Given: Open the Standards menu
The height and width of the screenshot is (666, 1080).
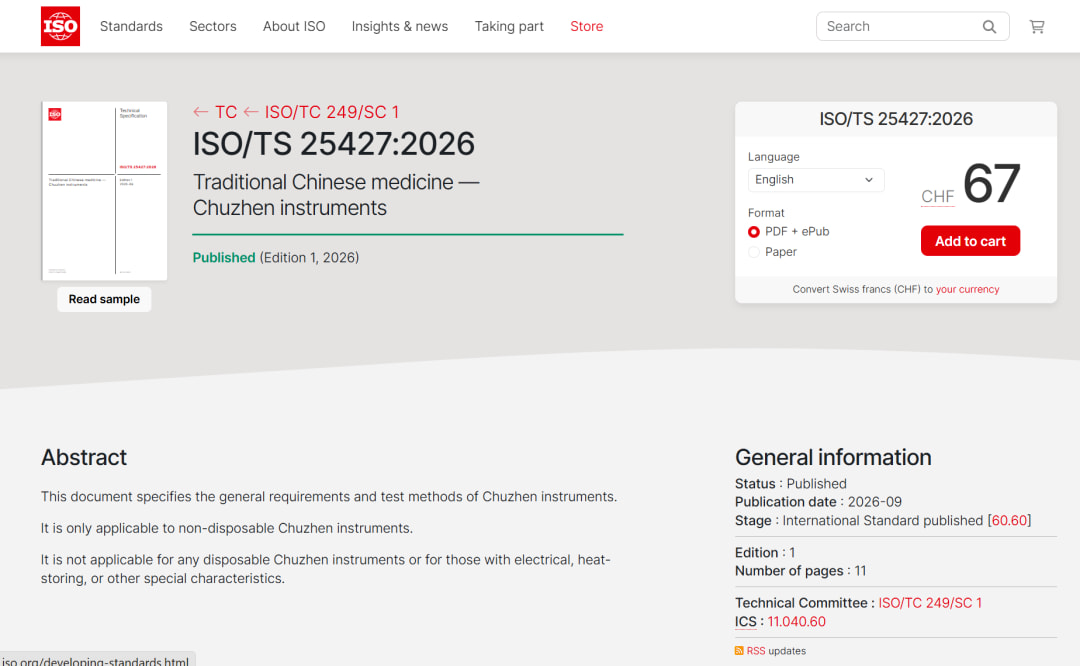Looking at the screenshot, I should point(132,26).
